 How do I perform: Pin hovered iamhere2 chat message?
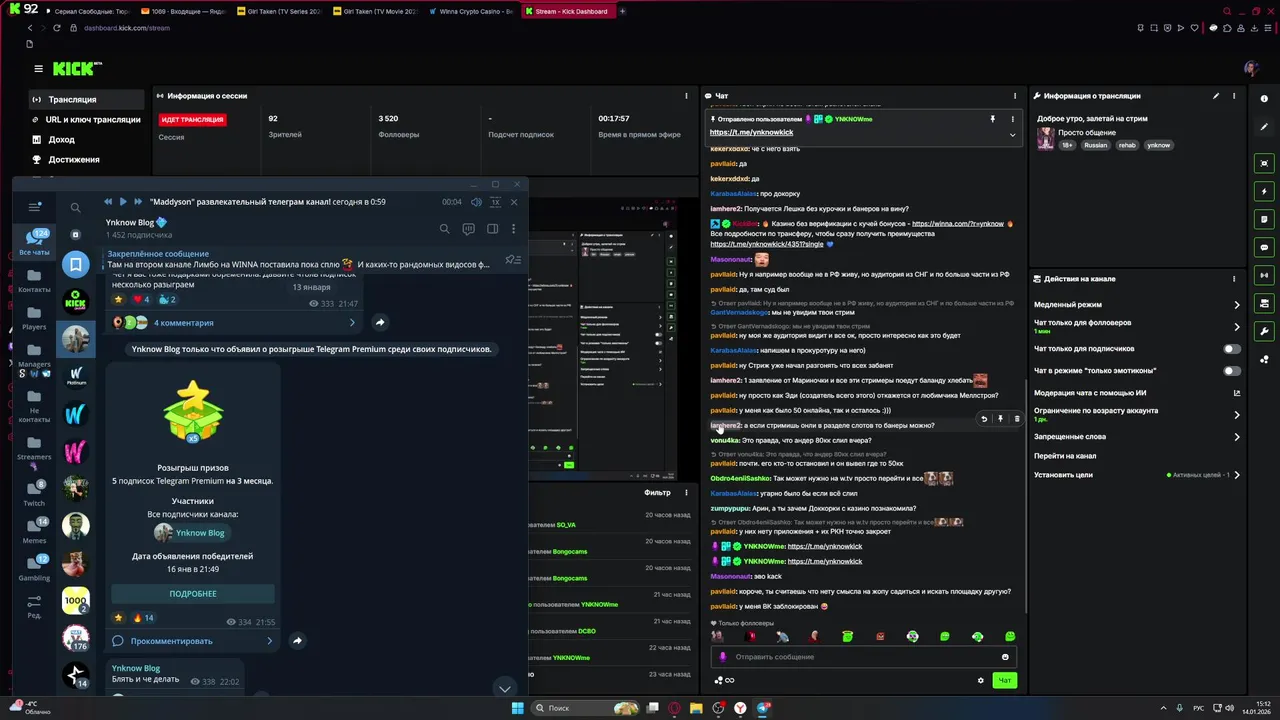[1000, 419]
